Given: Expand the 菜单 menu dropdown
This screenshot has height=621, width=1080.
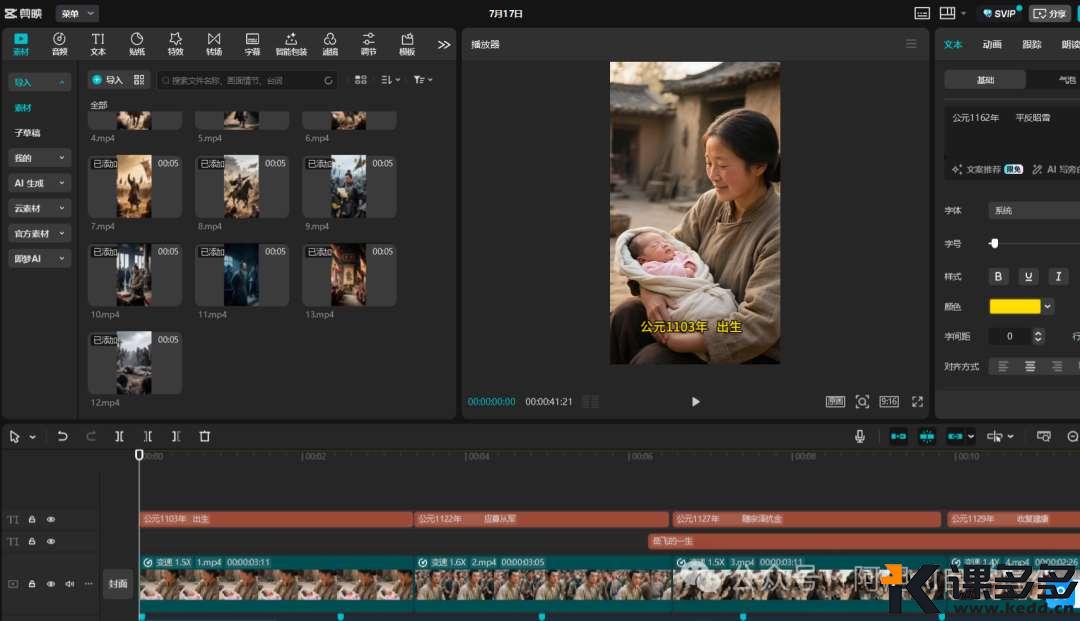Looking at the screenshot, I should pos(77,13).
